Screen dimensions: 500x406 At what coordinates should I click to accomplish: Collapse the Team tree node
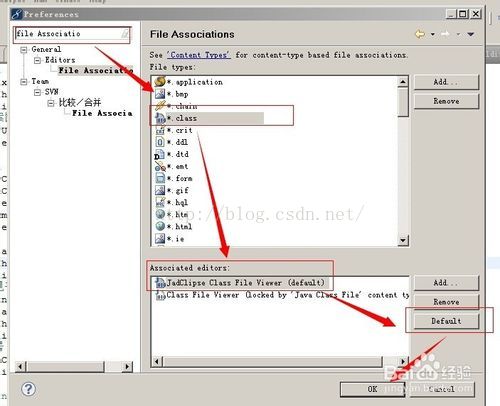[24, 82]
